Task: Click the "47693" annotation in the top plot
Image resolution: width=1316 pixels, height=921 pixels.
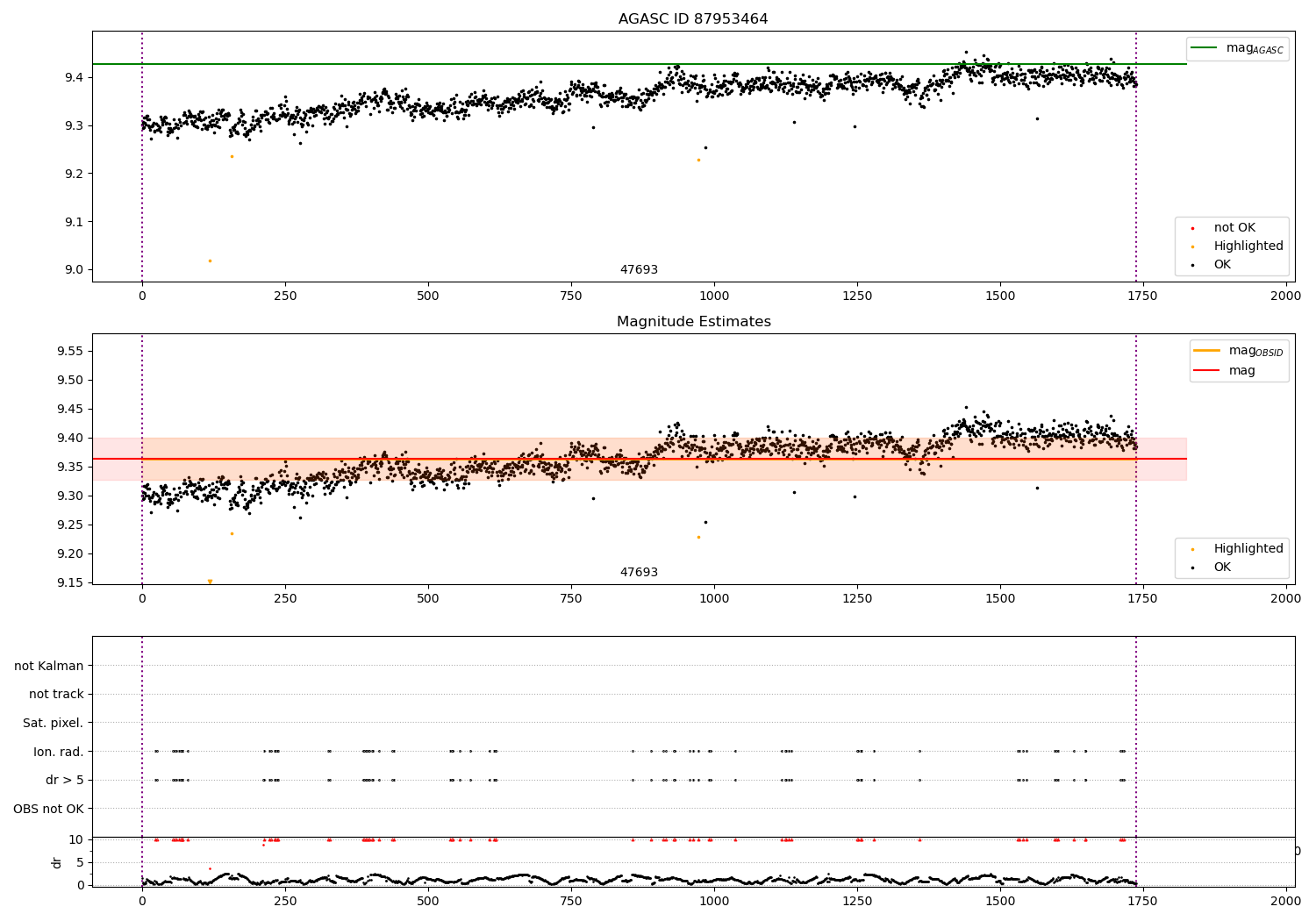Action: 639,270
